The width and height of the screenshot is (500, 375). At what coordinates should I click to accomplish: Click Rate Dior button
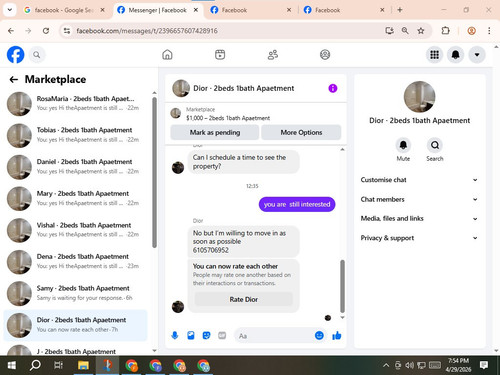[244, 299]
